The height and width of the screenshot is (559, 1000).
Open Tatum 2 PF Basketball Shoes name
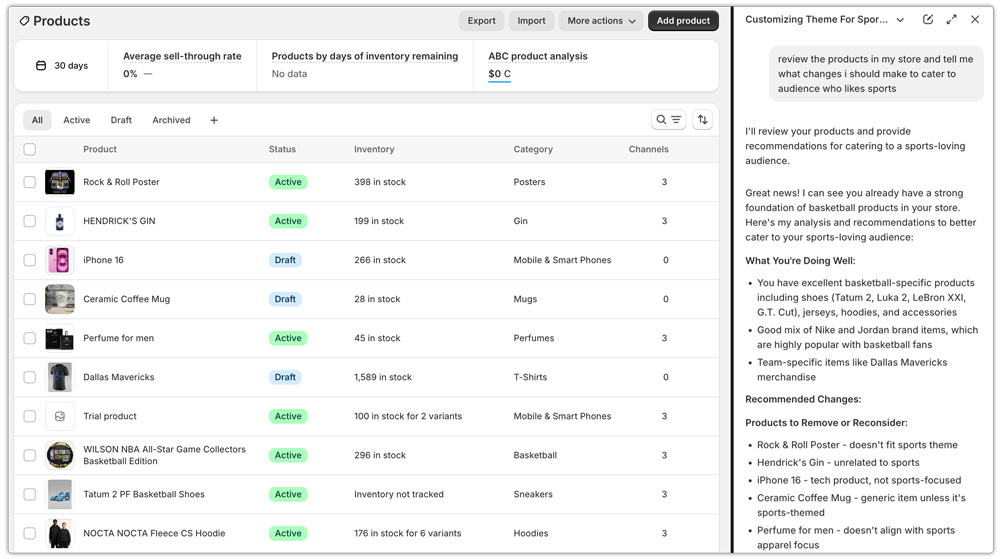[144, 495]
